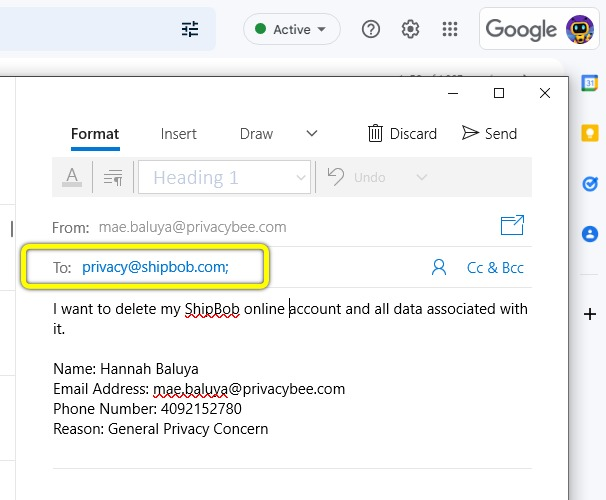Open Google Calendar side panel icon

click(589, 83)
